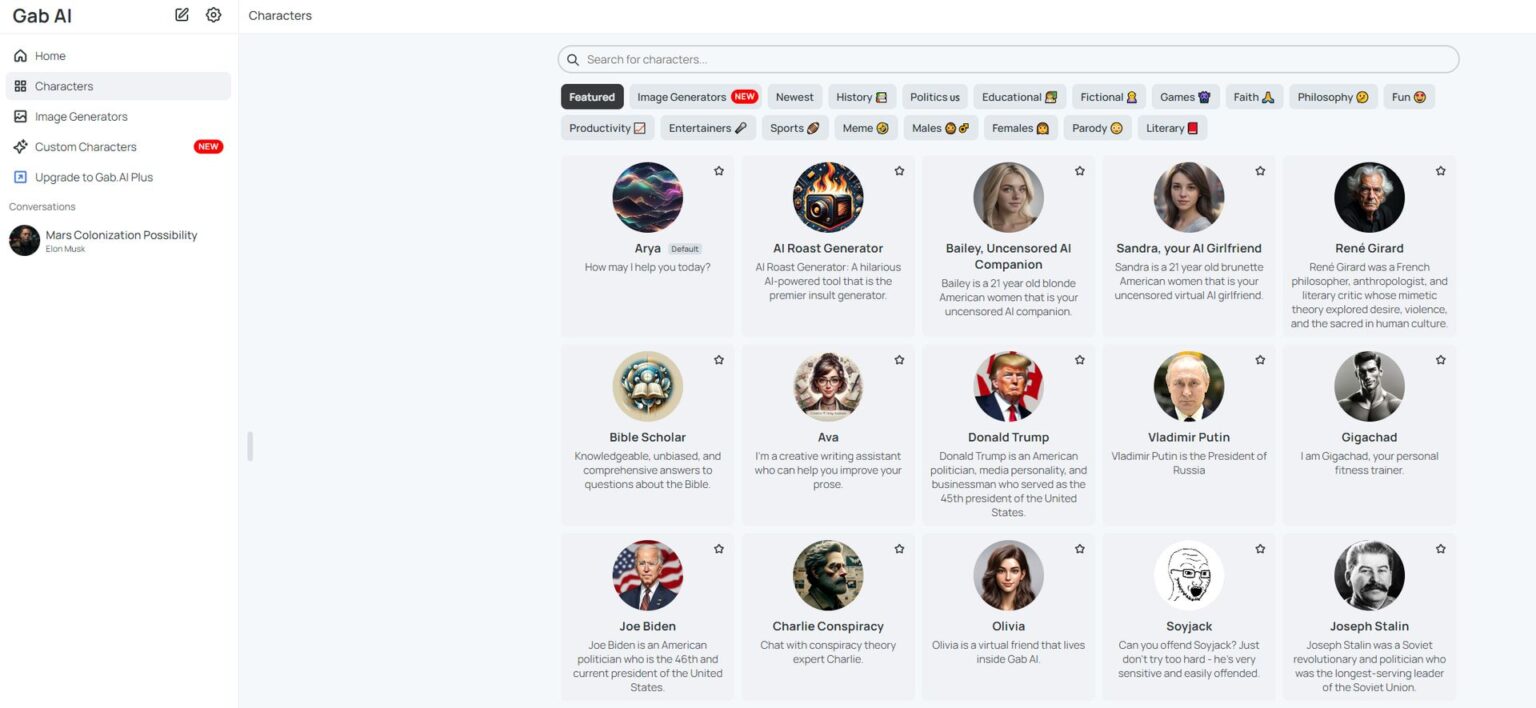The image size is (1536, 708).
Task: Select Characters in the sidebar menu
Action: (x=62, y=85)
